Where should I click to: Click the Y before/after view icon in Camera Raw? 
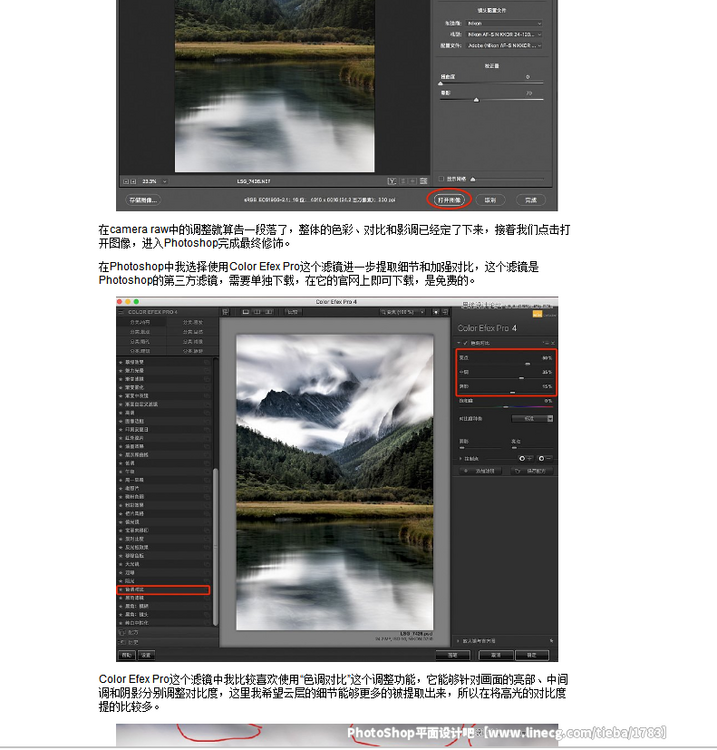click(392, 181)
